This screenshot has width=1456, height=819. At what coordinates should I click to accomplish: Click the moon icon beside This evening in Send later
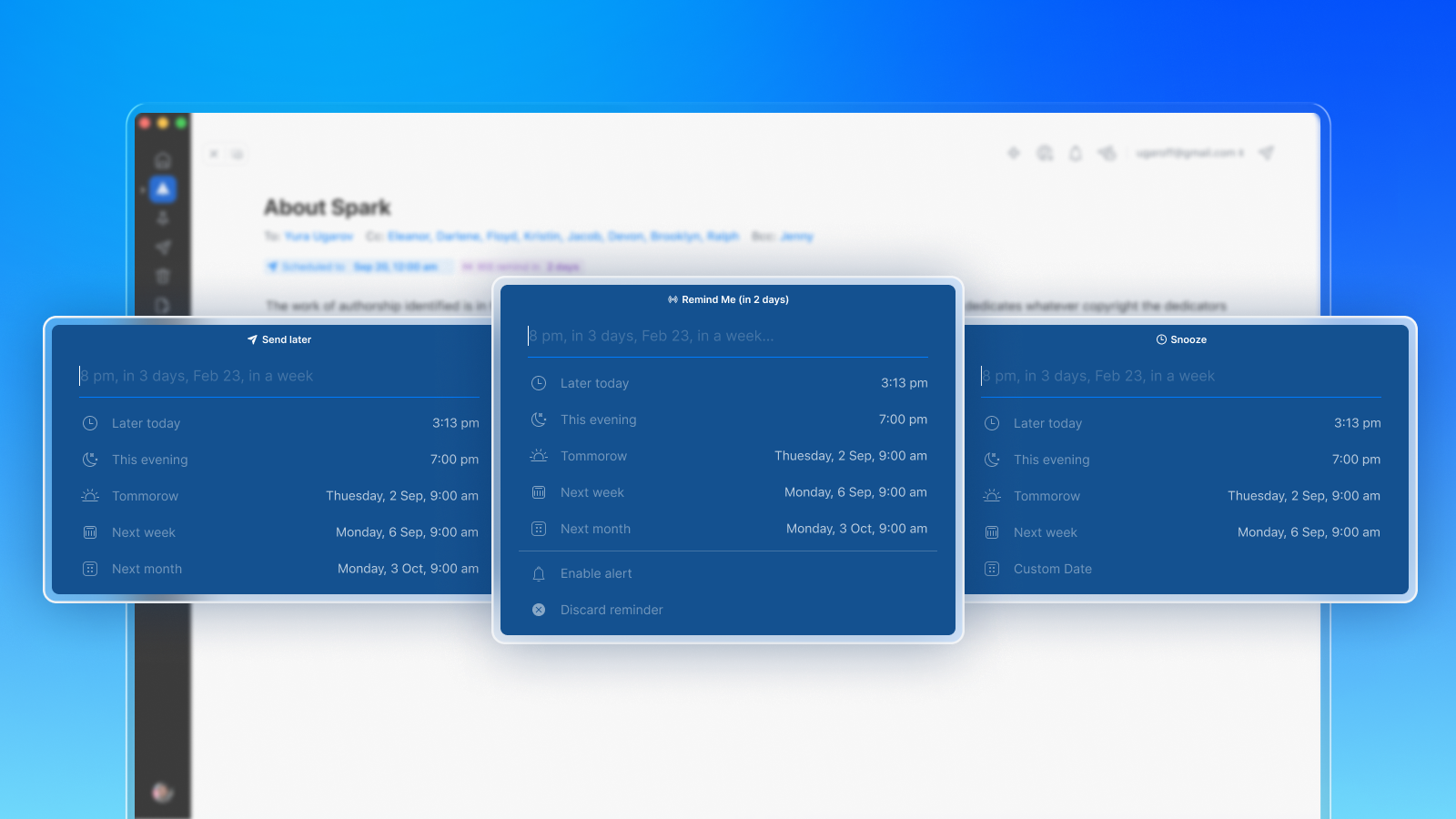click(90, 460)
